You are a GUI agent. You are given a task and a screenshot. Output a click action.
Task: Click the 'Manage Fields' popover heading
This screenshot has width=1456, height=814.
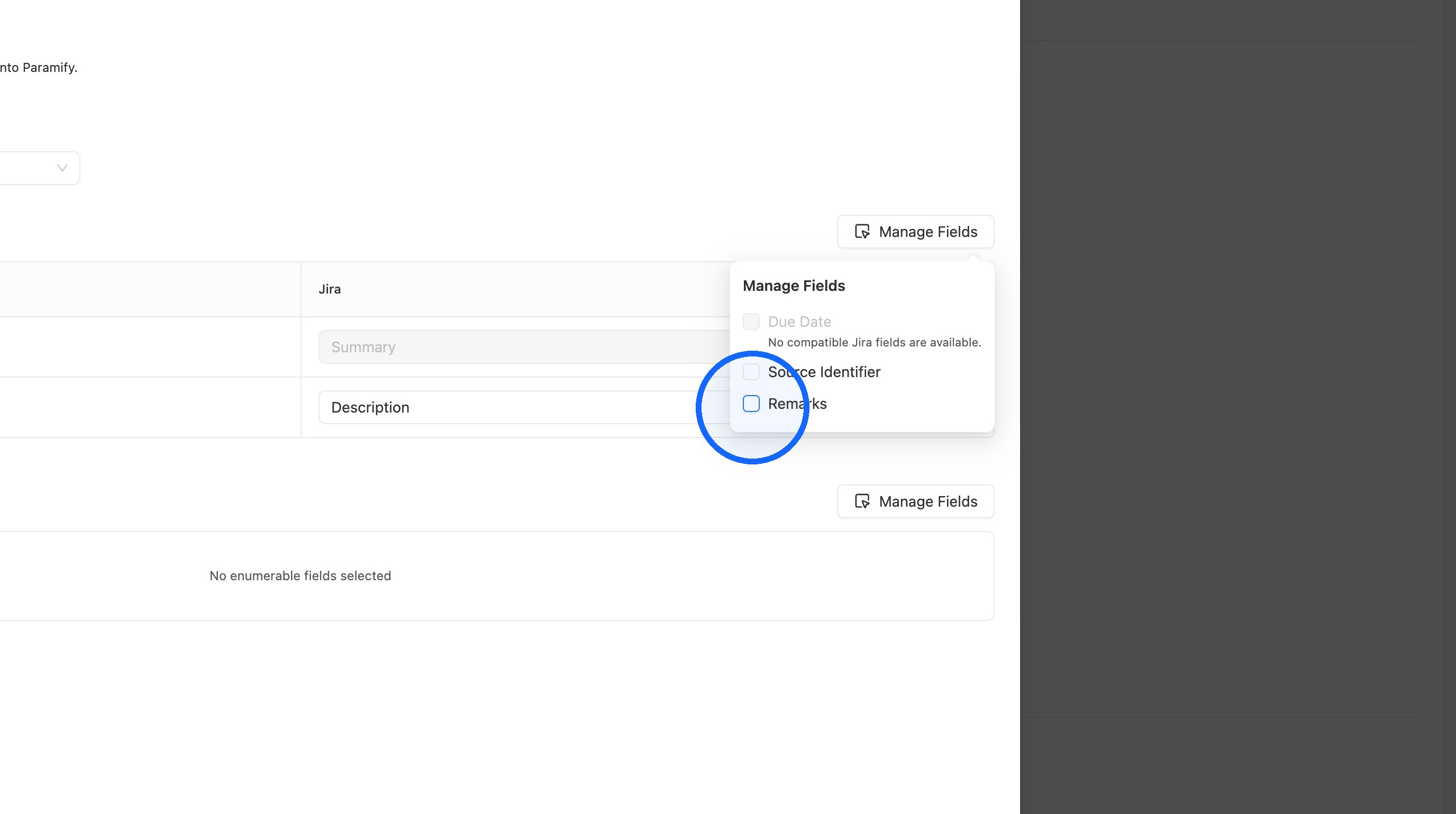[x=794, y=286]
